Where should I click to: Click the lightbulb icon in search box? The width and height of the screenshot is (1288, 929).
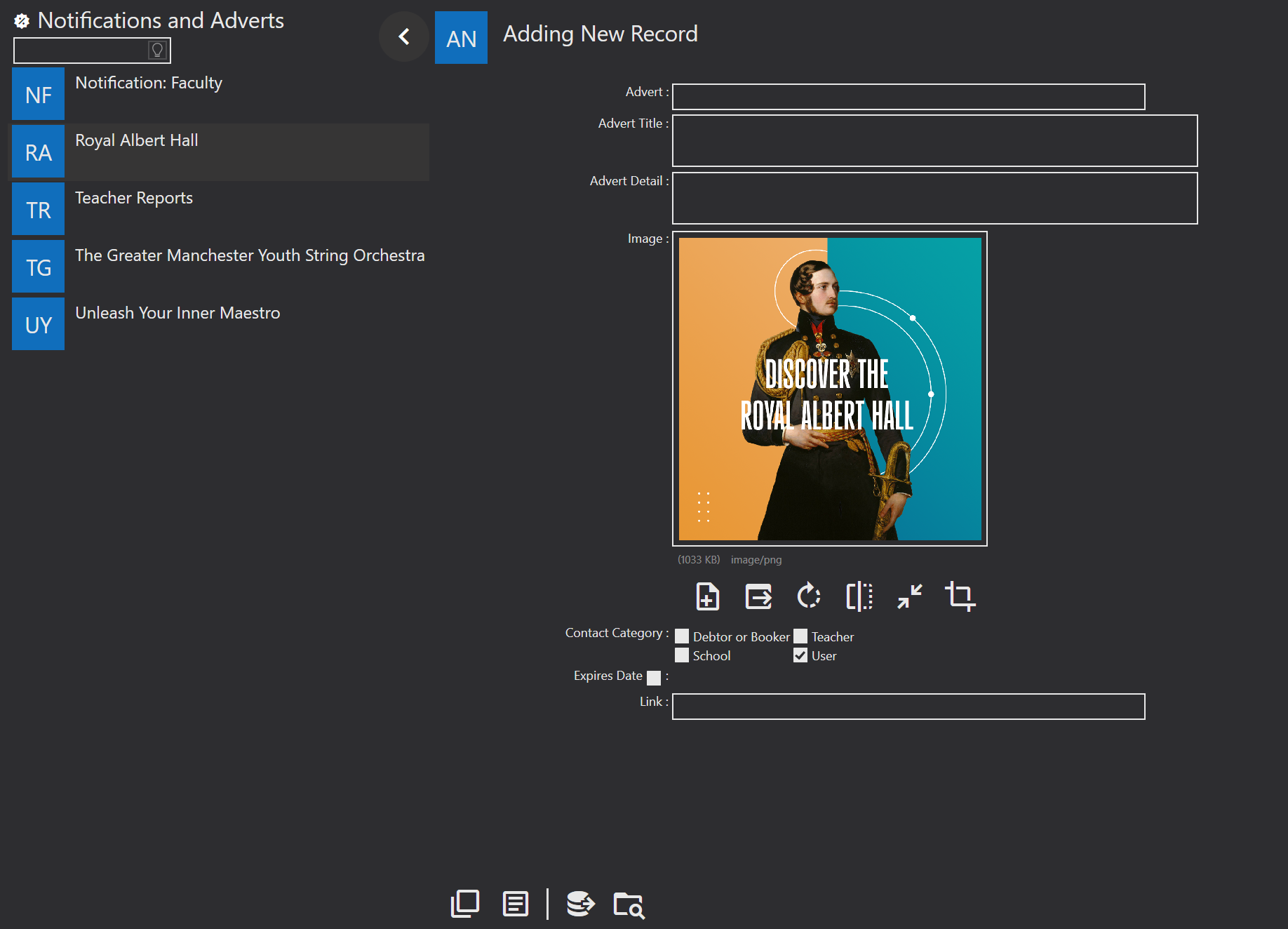pos(157,50)
